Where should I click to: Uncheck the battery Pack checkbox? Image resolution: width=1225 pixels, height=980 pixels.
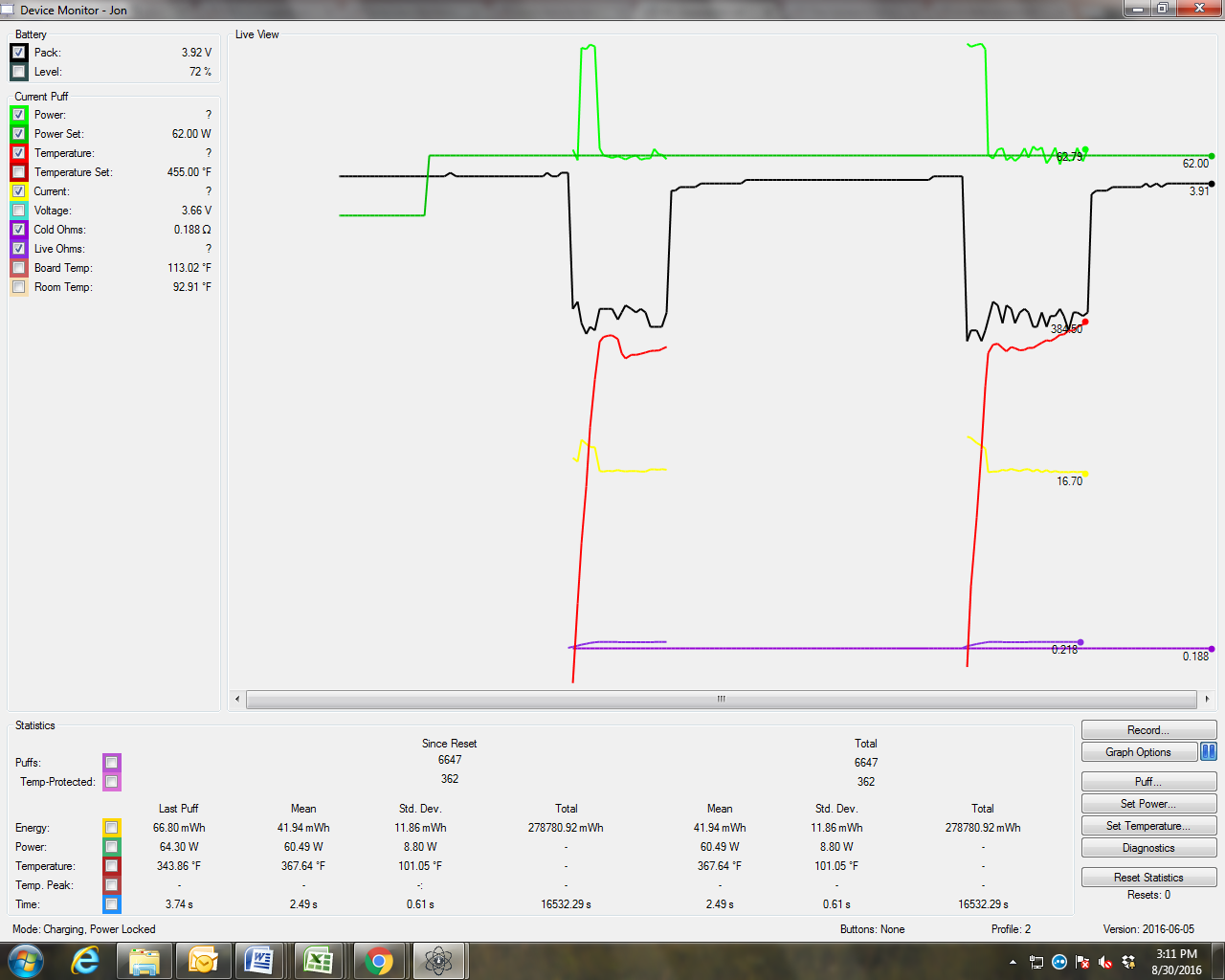tap(19, 53)
